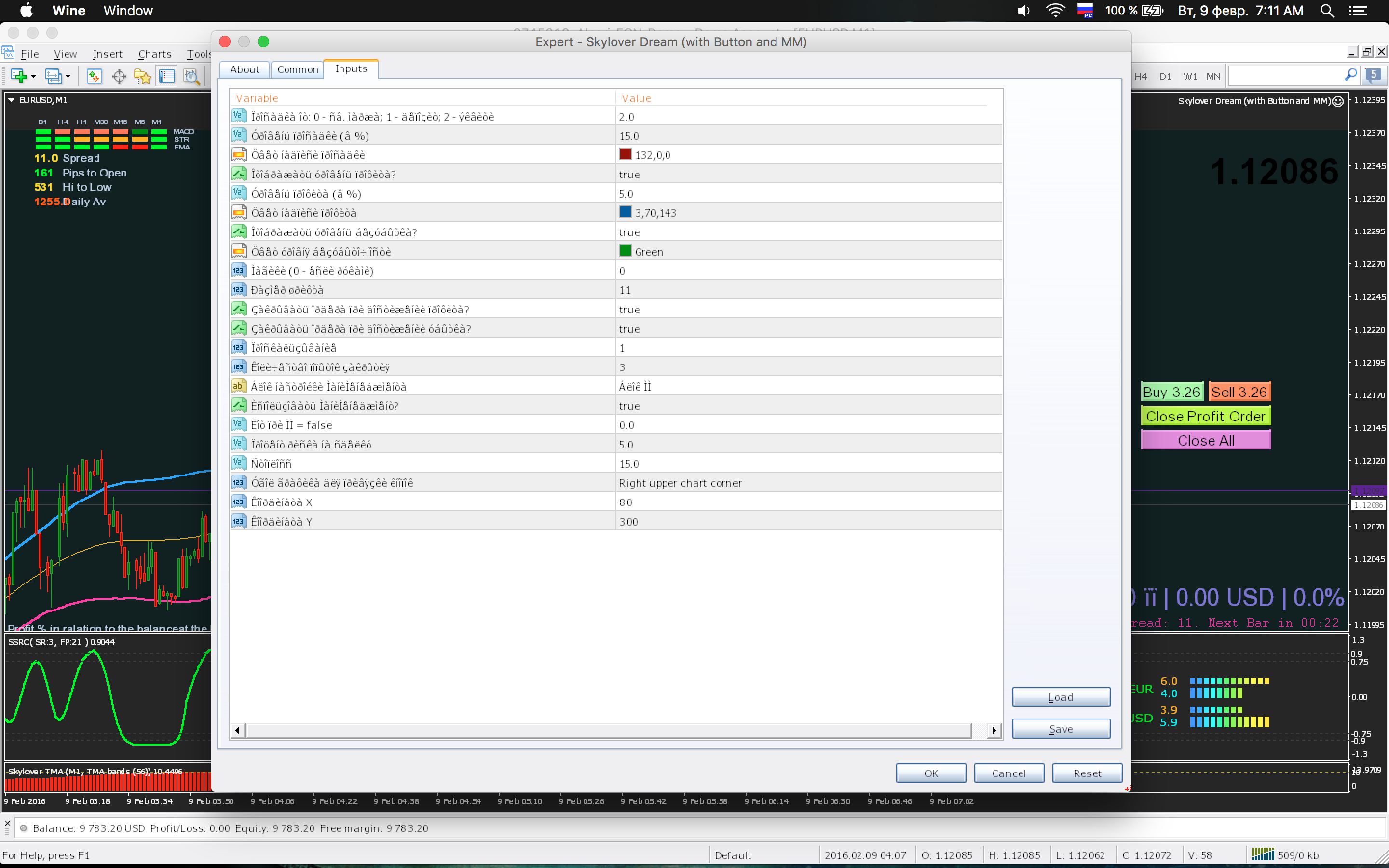Toggle the Market Watch toolbar icon
This screenshot has height=868, width=1389.
(94, 76)
